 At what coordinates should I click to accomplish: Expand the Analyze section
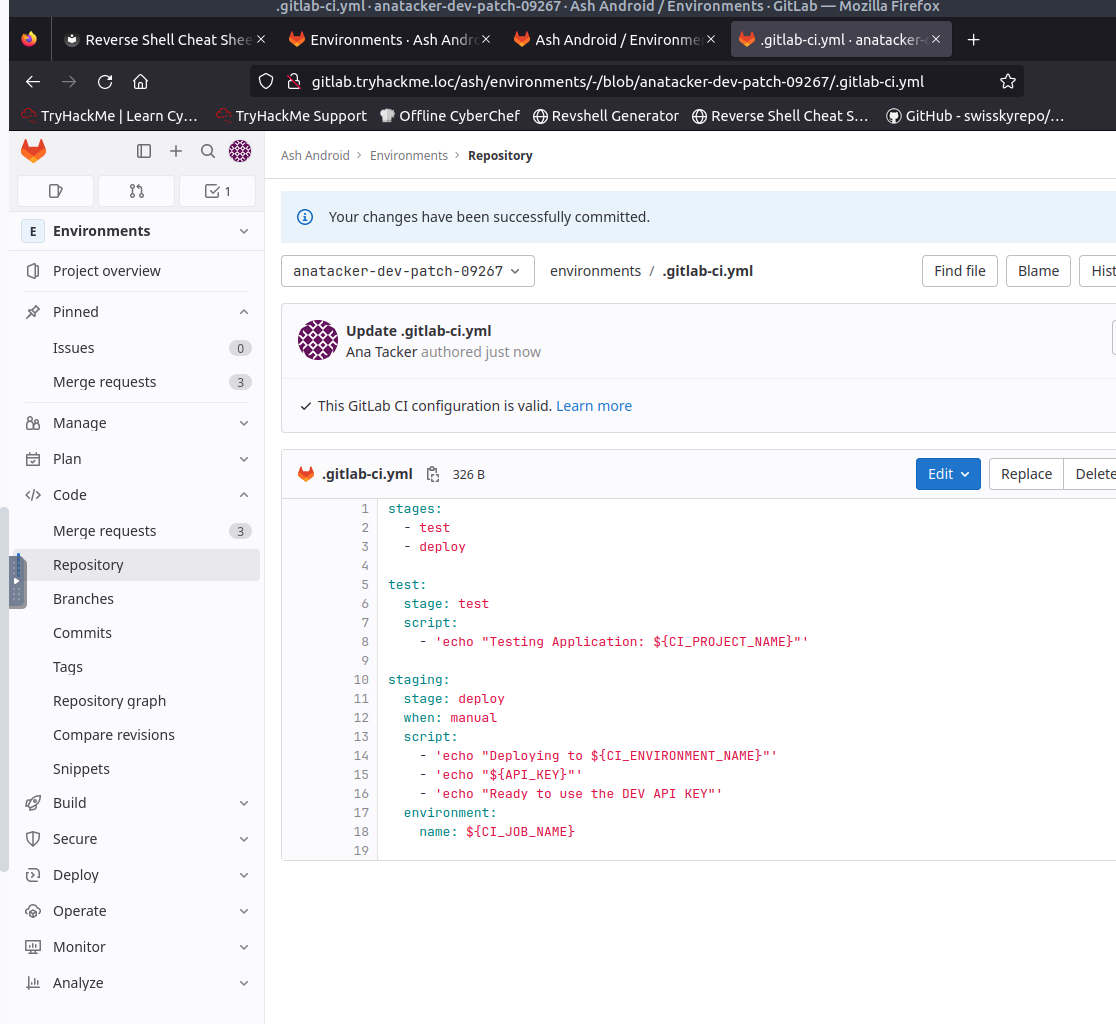point(244,983)
